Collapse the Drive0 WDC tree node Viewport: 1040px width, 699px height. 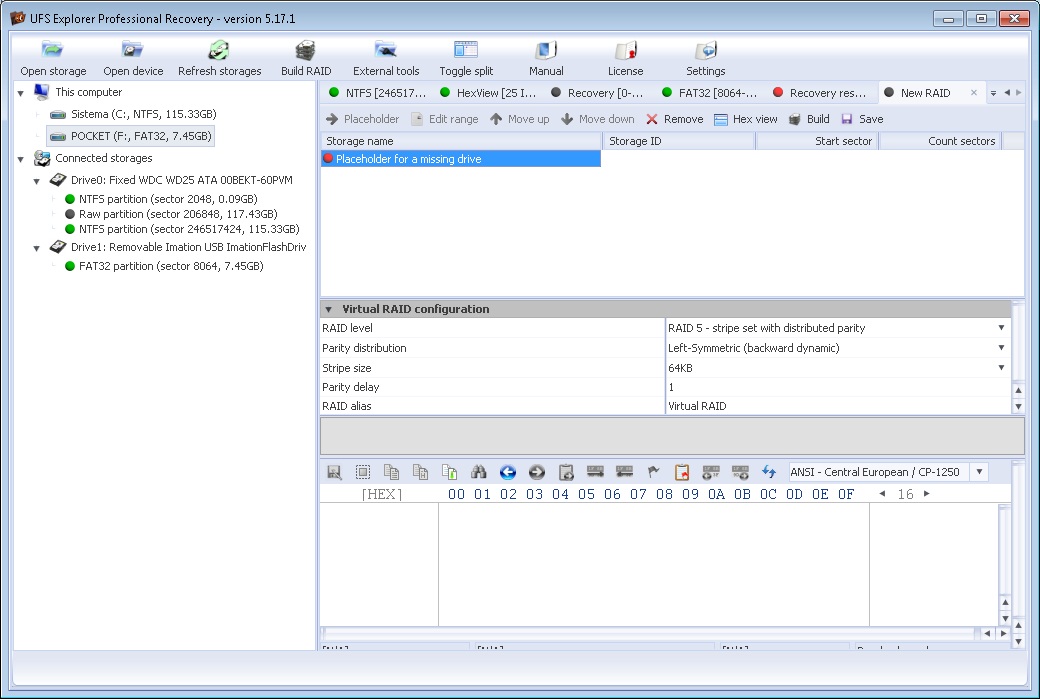click(x=36, y=180)
